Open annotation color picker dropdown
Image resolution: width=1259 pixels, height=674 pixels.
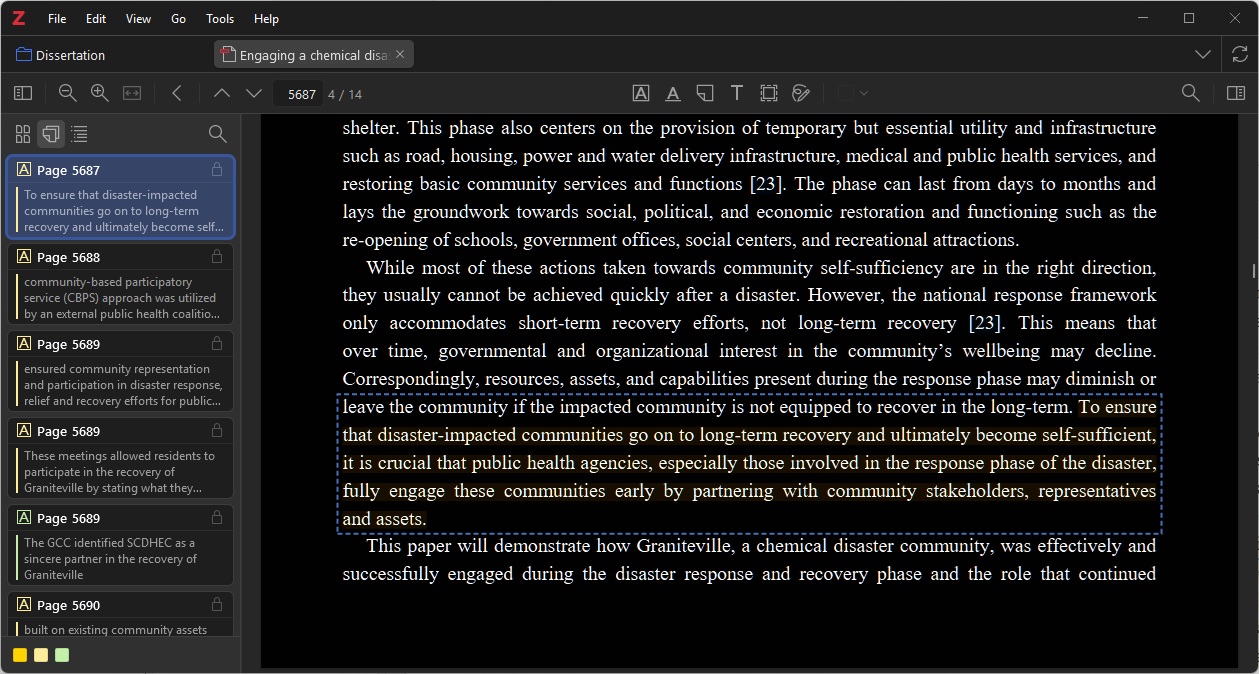[853, 93]
